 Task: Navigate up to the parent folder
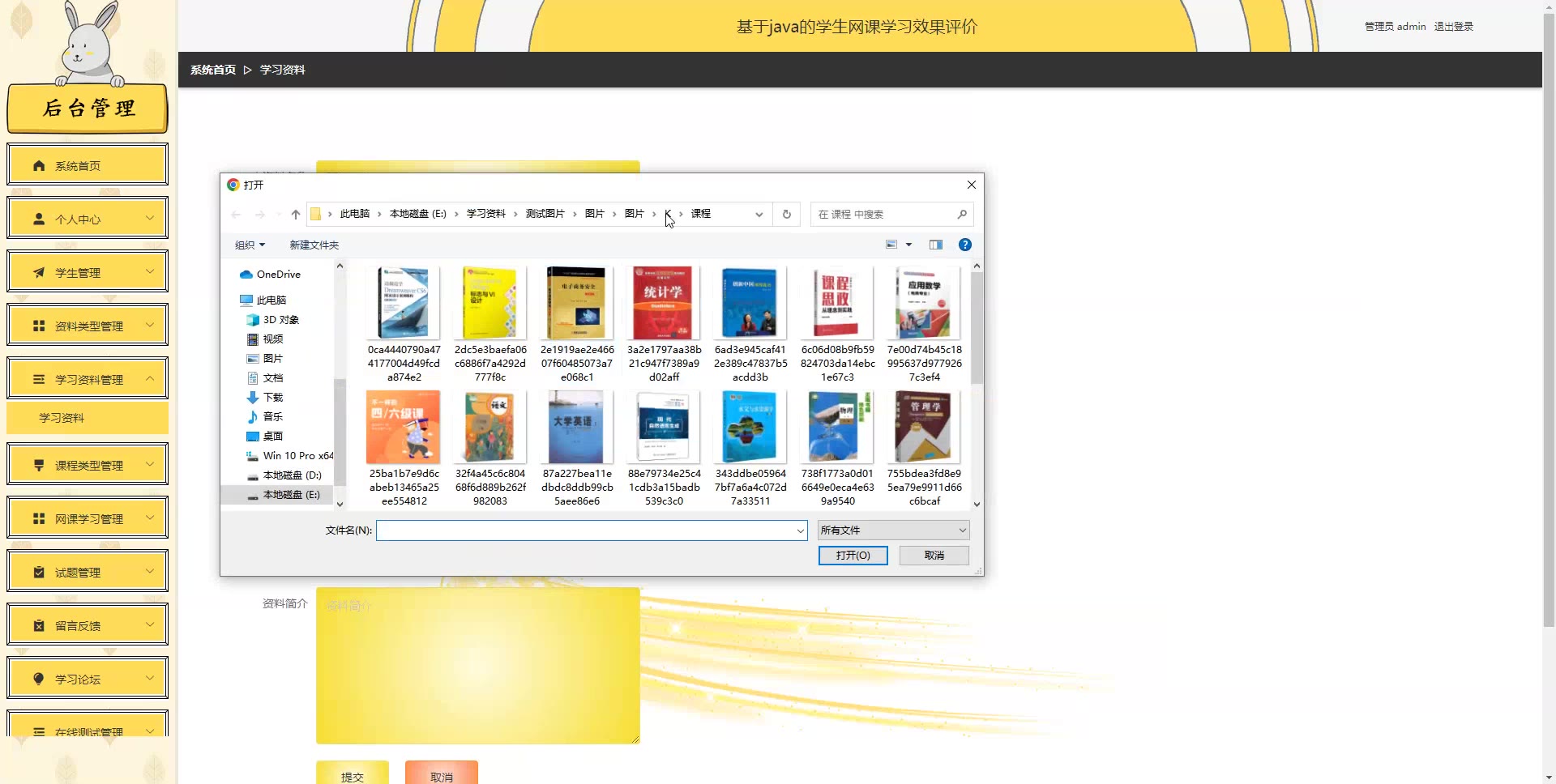[x=296, y=215]
